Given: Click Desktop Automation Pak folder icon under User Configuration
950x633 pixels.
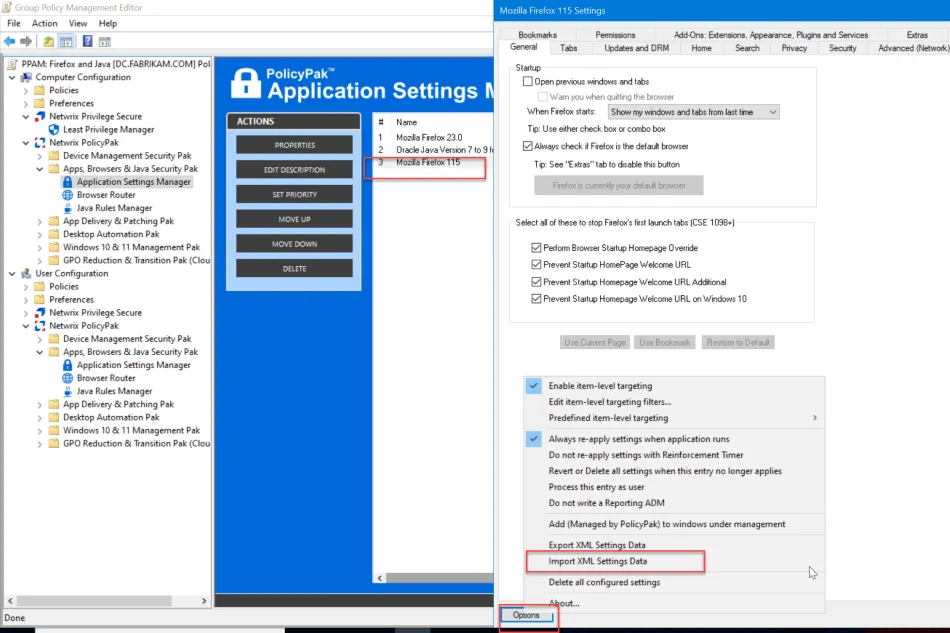Looking at the screenshot, I should [x=54, y=417].
